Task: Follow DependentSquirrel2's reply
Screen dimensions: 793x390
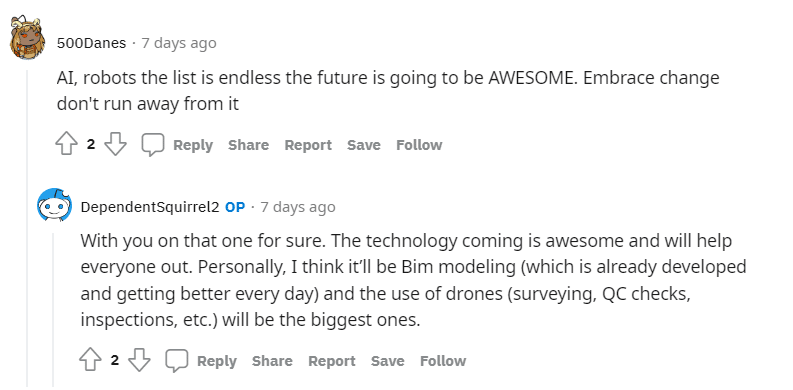Action: tap(443, 361)
